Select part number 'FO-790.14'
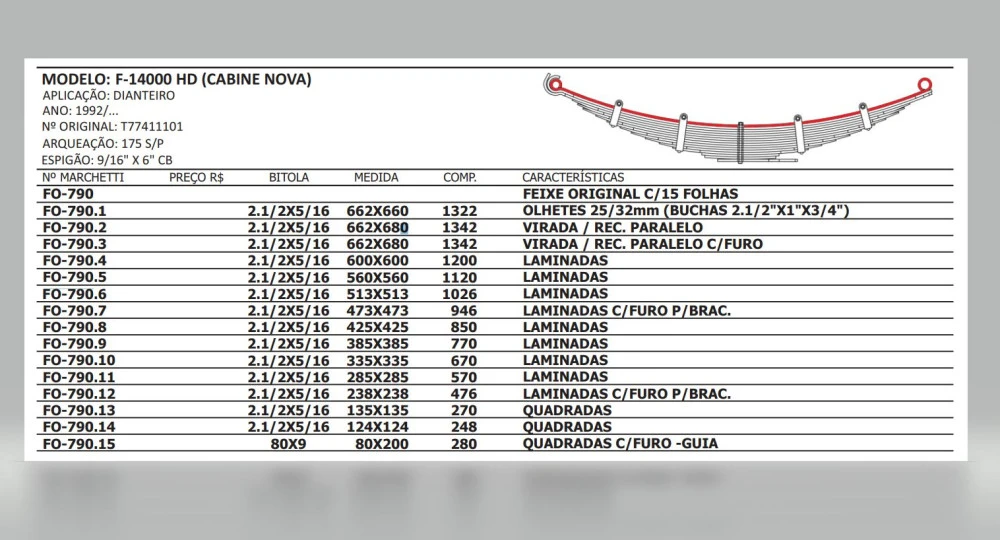This screenshot has height=540, width=1000. click(x=79, y=427)
